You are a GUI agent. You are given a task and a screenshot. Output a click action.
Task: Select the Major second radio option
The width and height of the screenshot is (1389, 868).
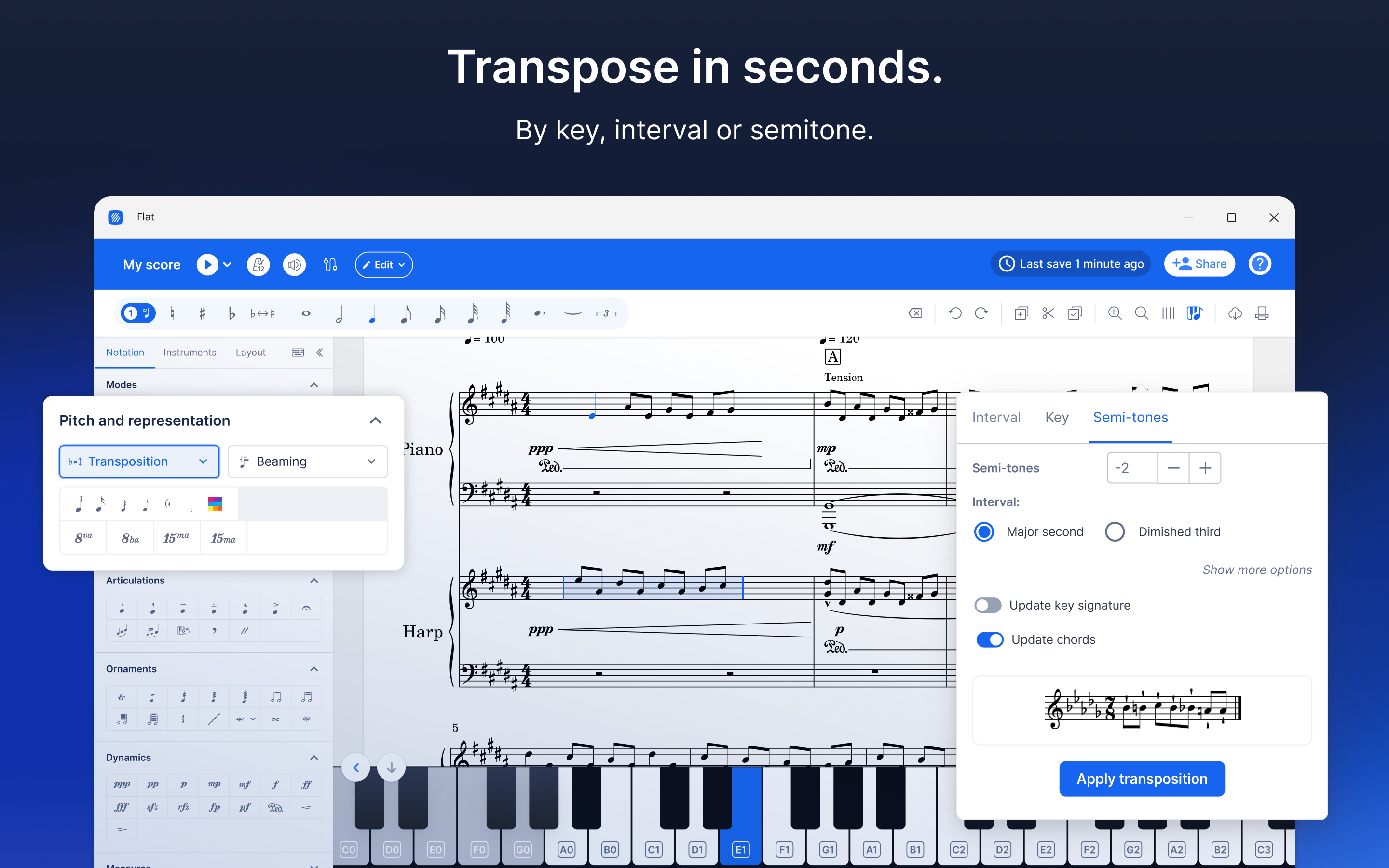tap(984, 531)
